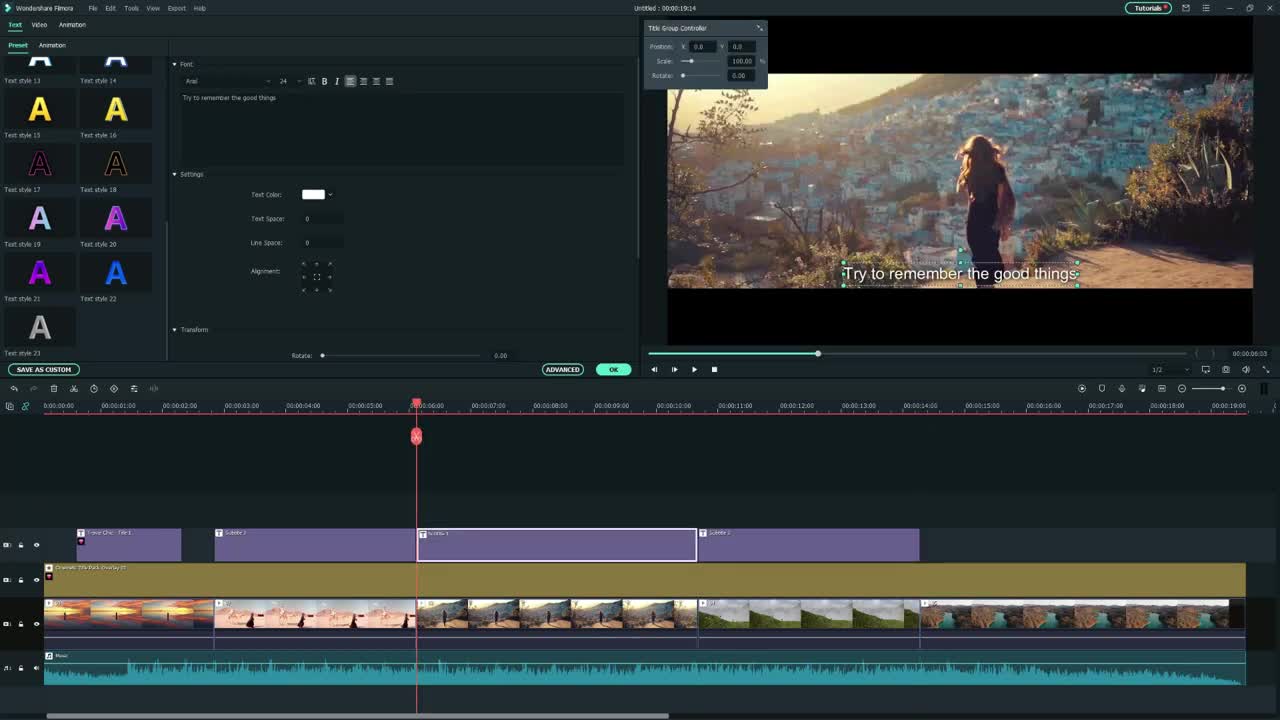The height and width of the screenshot is (720, 1280).
Task: Open the Speed/Duration clock icon
Action: click(x=94, y=388)
